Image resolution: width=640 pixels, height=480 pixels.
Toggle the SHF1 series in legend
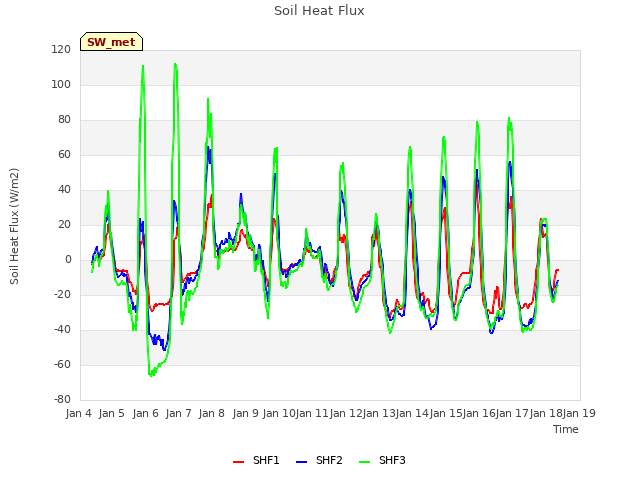256,460
